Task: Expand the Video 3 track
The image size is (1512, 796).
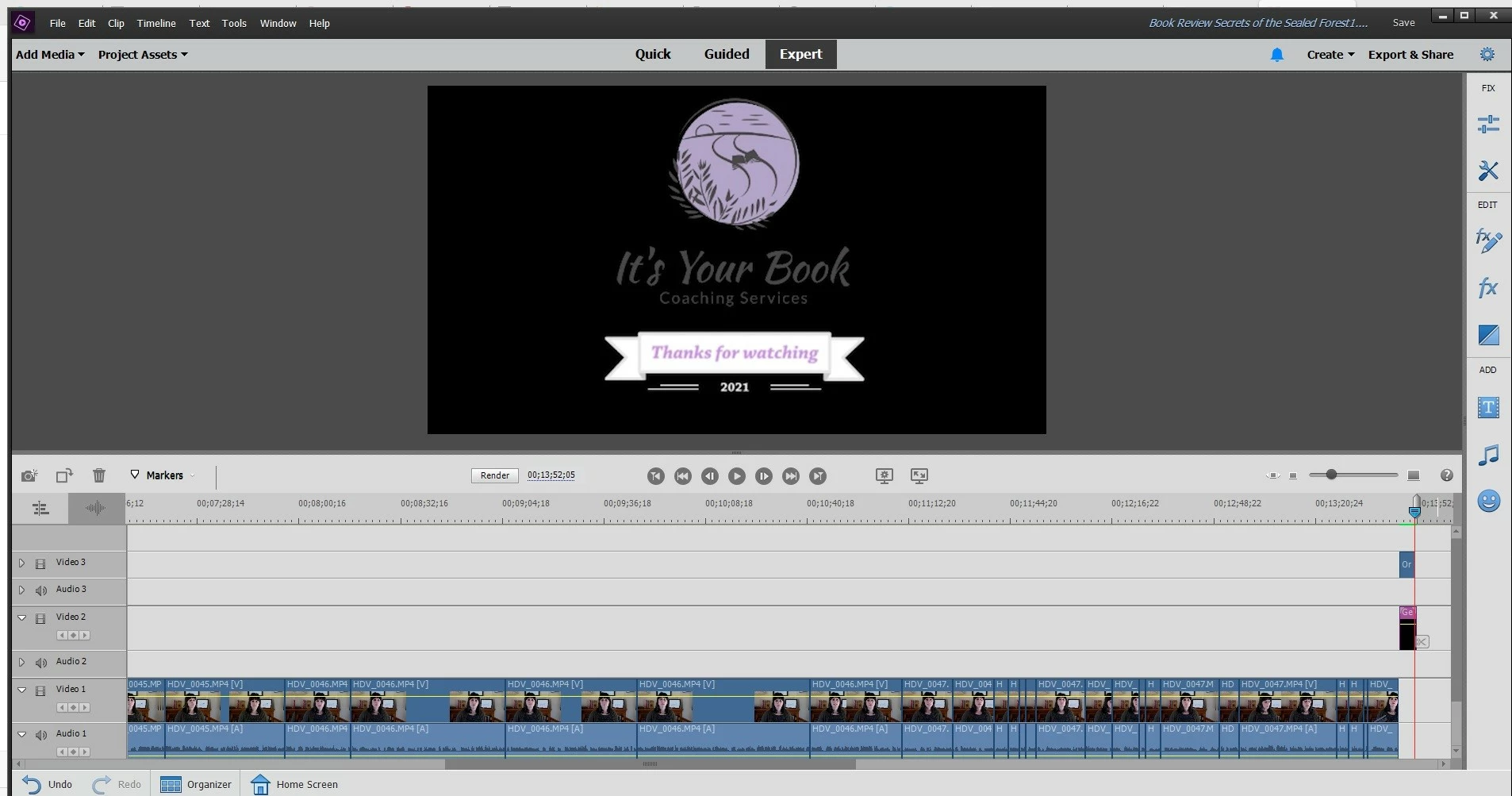Action: point(21,563)
